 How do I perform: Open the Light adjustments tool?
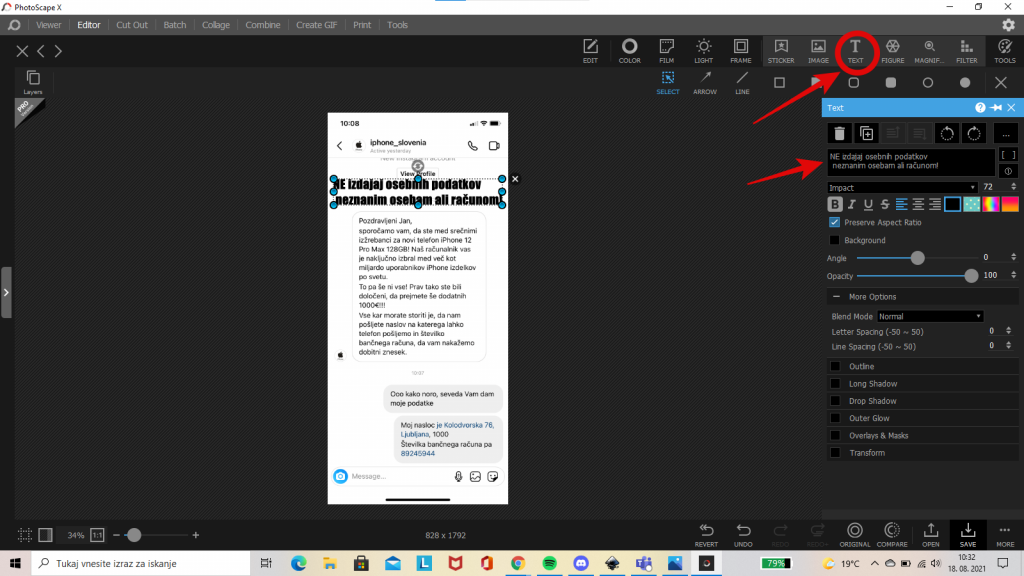pos(703,51)
